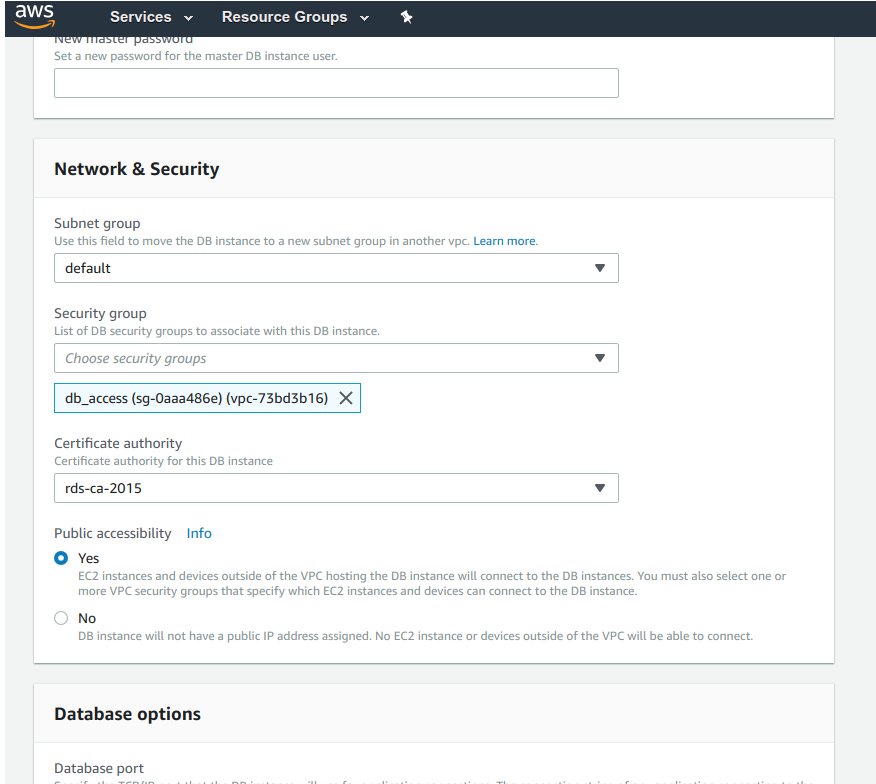Click the AWS home logo

[34, 16]
